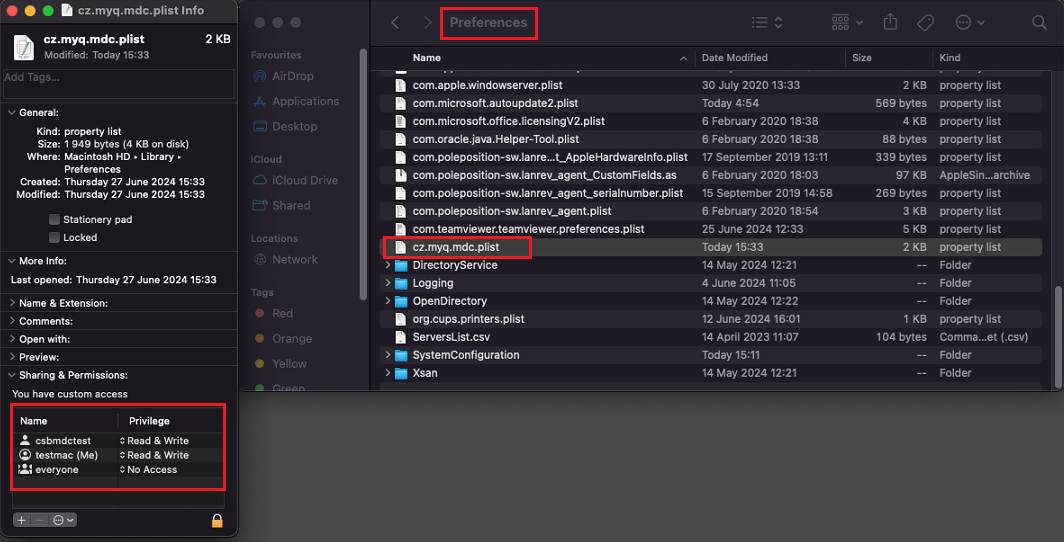This screenshot has width=1064, height=542.
Task: Go back using the Finder back arrow
Action: tap(396, 22)
